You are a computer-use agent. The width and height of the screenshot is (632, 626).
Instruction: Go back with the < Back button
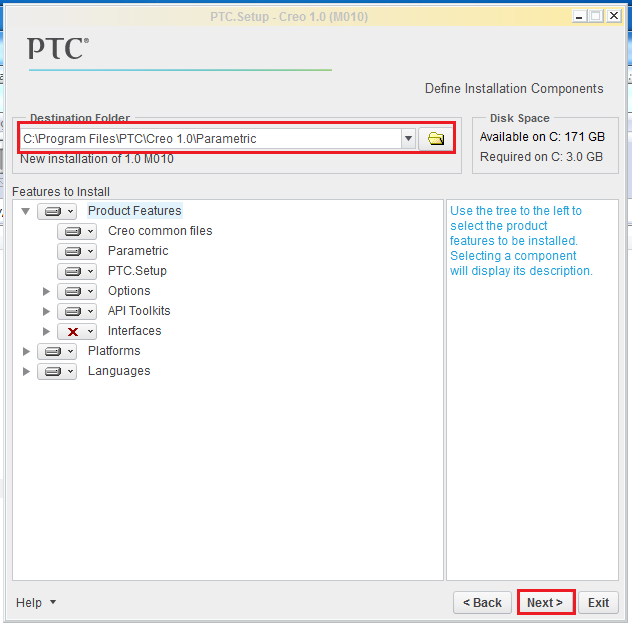tap(482, 603)
